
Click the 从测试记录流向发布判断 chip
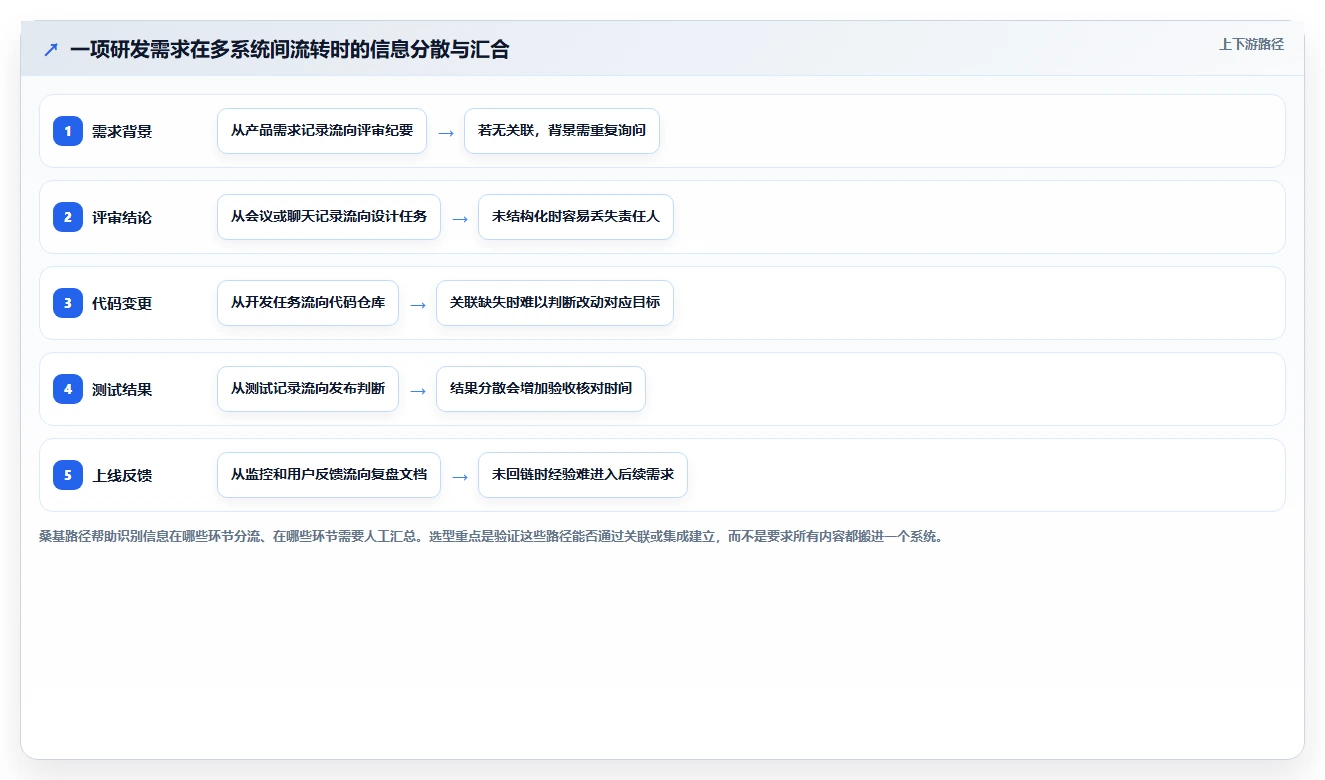point(308,389)
